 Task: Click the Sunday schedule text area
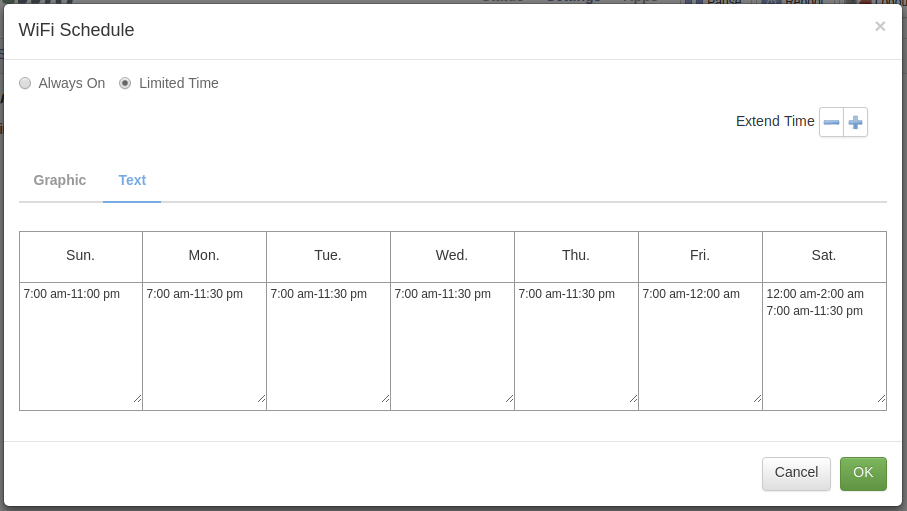[x=81, y=345]
